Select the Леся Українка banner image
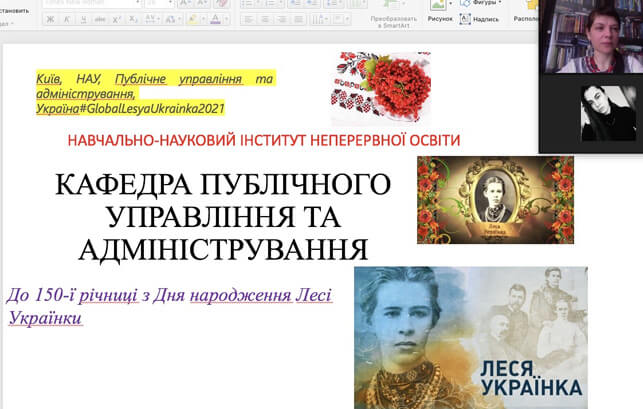The width and height of the screenshot is (643, 409). (x=470, y=337)
